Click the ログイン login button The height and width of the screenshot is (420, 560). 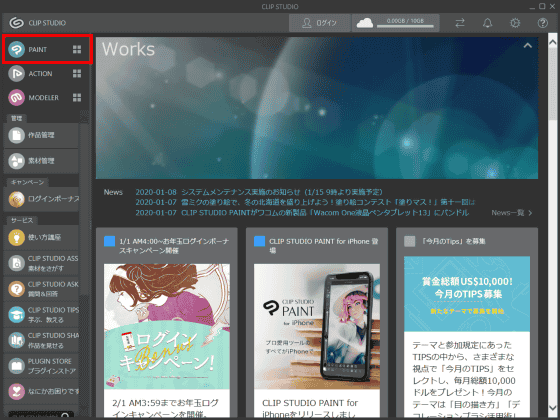coord(320,23)
